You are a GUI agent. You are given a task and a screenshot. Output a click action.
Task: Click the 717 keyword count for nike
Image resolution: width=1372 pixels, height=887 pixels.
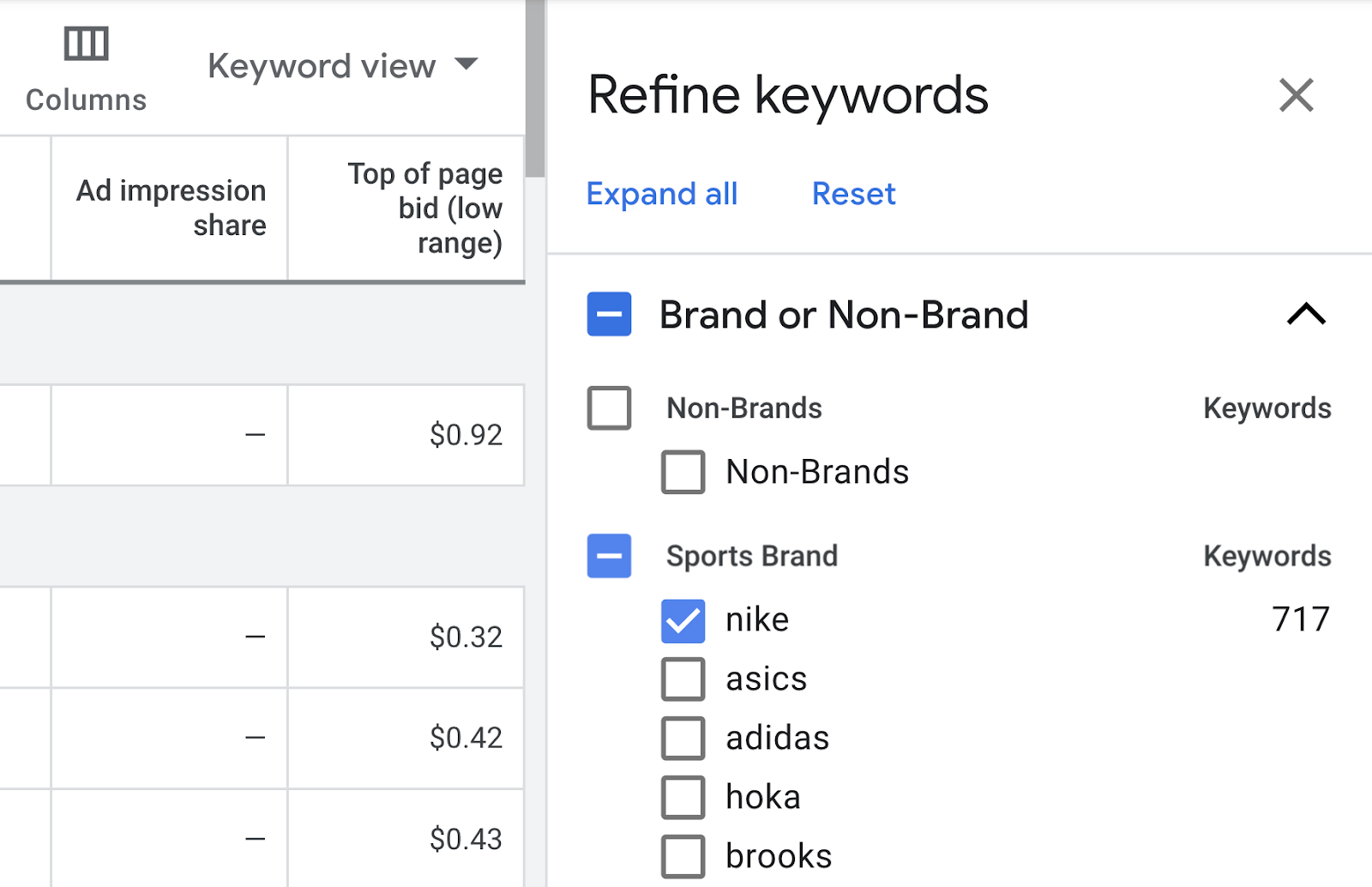1303,619
